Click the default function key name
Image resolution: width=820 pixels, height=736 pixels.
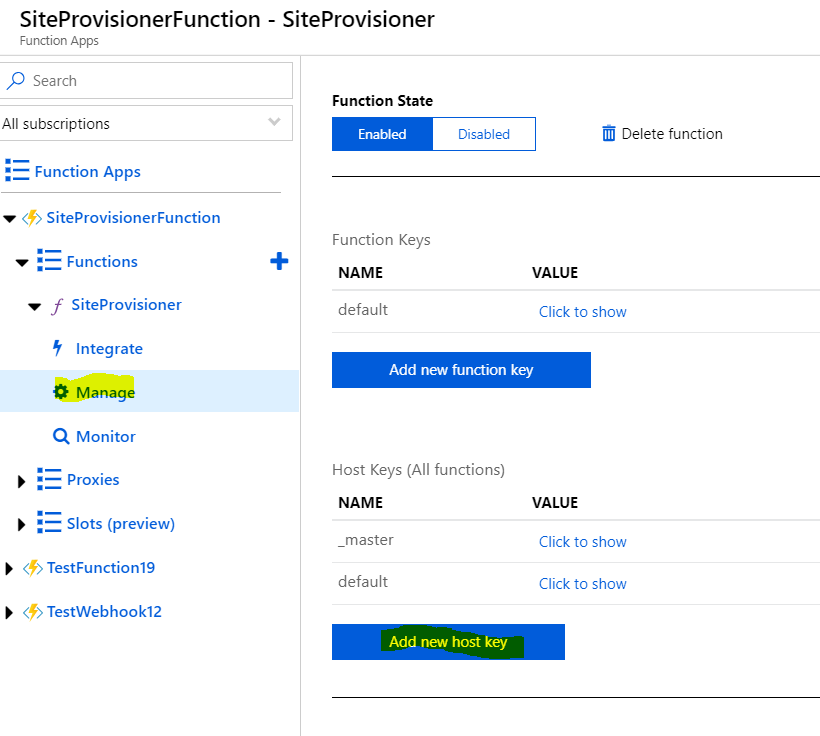click(x=363, y=310)
